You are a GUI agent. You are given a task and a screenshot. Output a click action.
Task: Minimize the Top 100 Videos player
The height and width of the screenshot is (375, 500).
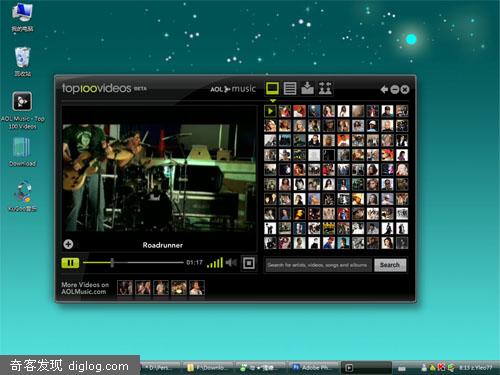pos(394,89)
